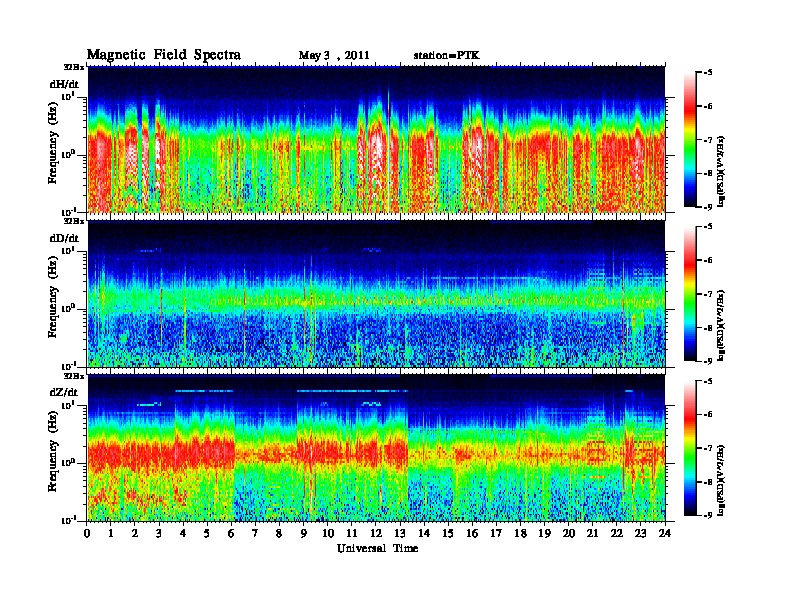Viewport: 792px width, 612px height.
Task: Click the dZ/dt spectrogram plot area
Action: pyautogui.click(x=376, y=448)
